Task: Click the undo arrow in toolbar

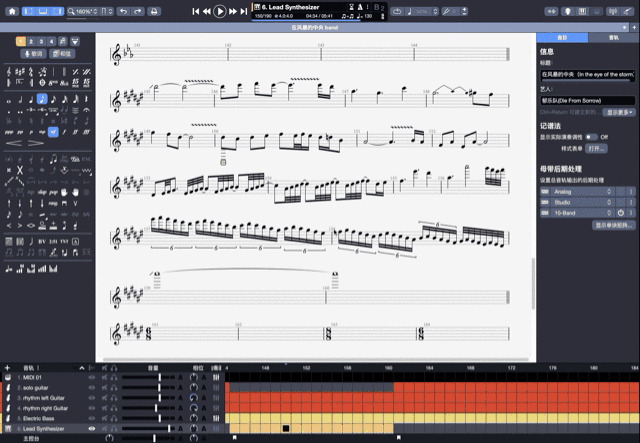Action: [122, 11]
